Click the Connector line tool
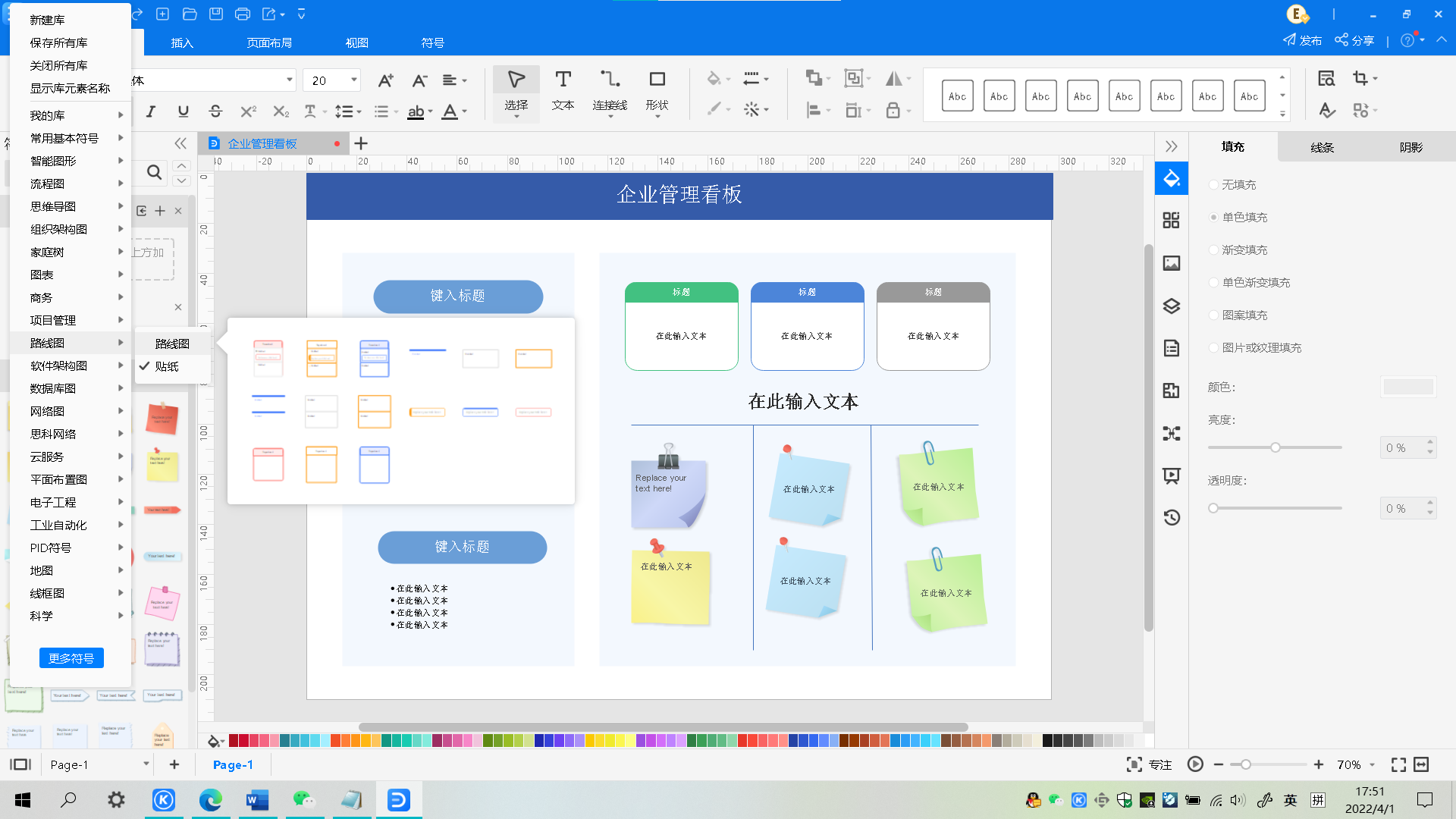1456x819 pixels. (x=610, y=90)
